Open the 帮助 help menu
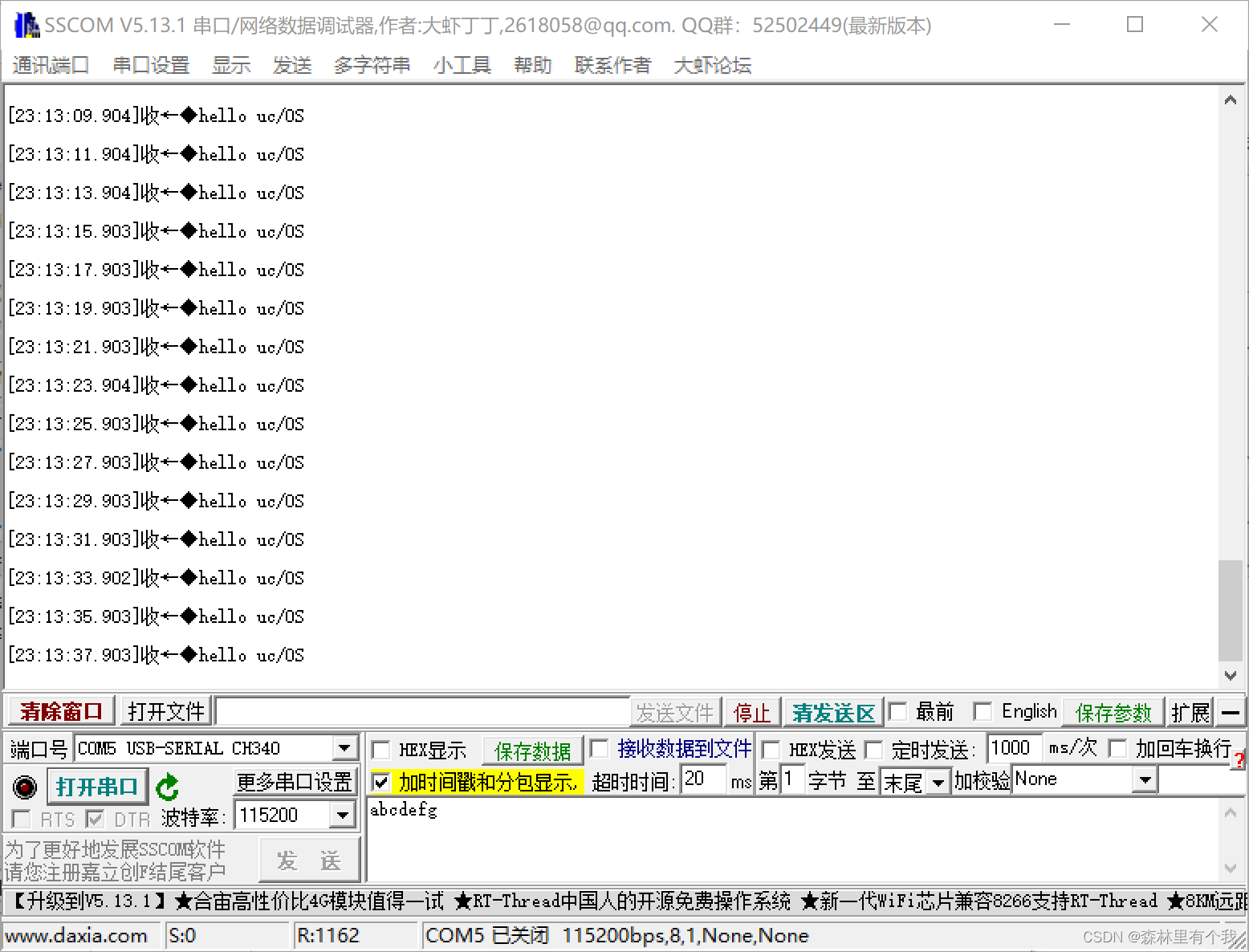 [x=532, y=65]
